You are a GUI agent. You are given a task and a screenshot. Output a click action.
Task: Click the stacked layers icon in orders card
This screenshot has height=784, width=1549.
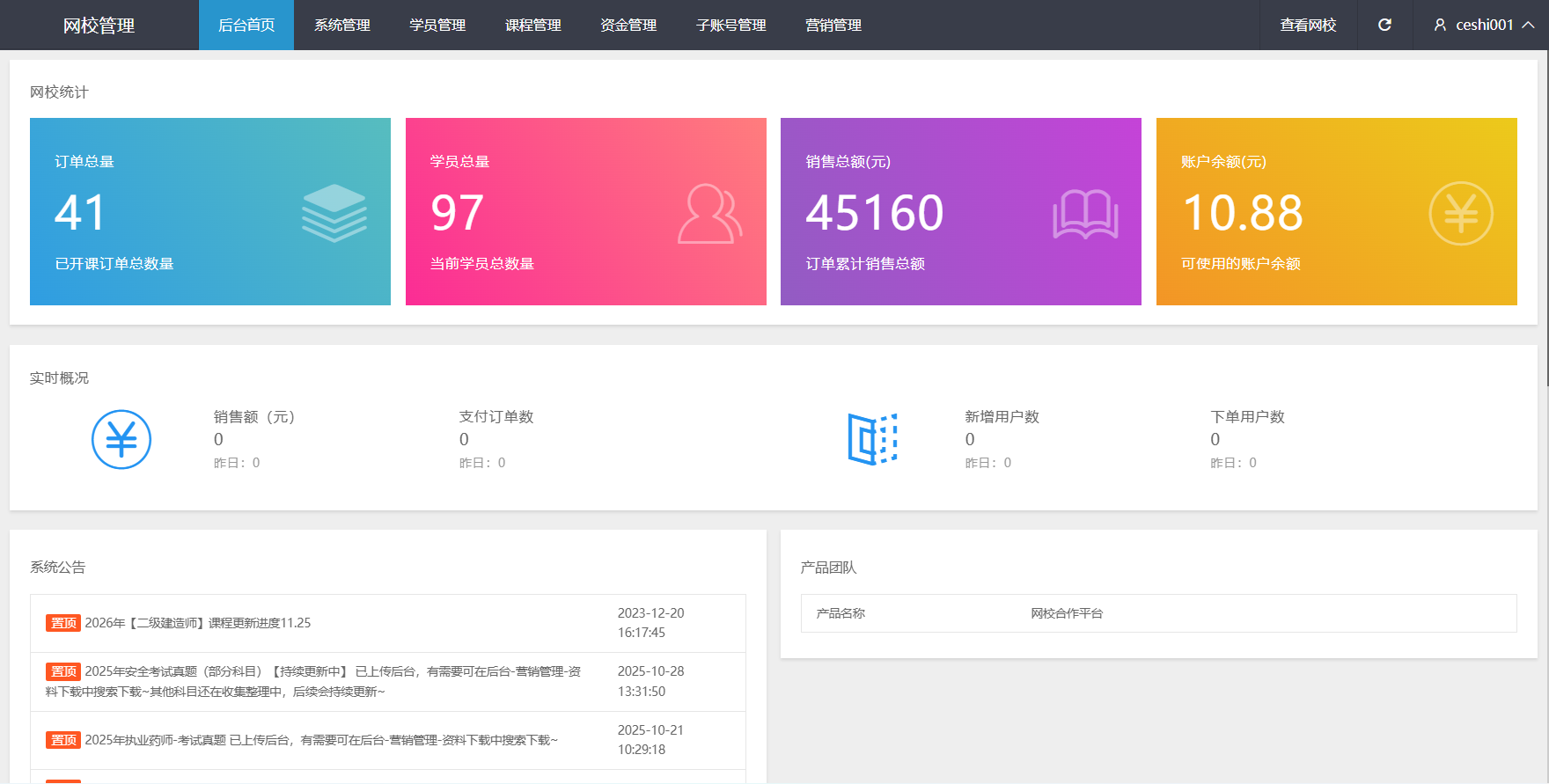click(334, 213)
